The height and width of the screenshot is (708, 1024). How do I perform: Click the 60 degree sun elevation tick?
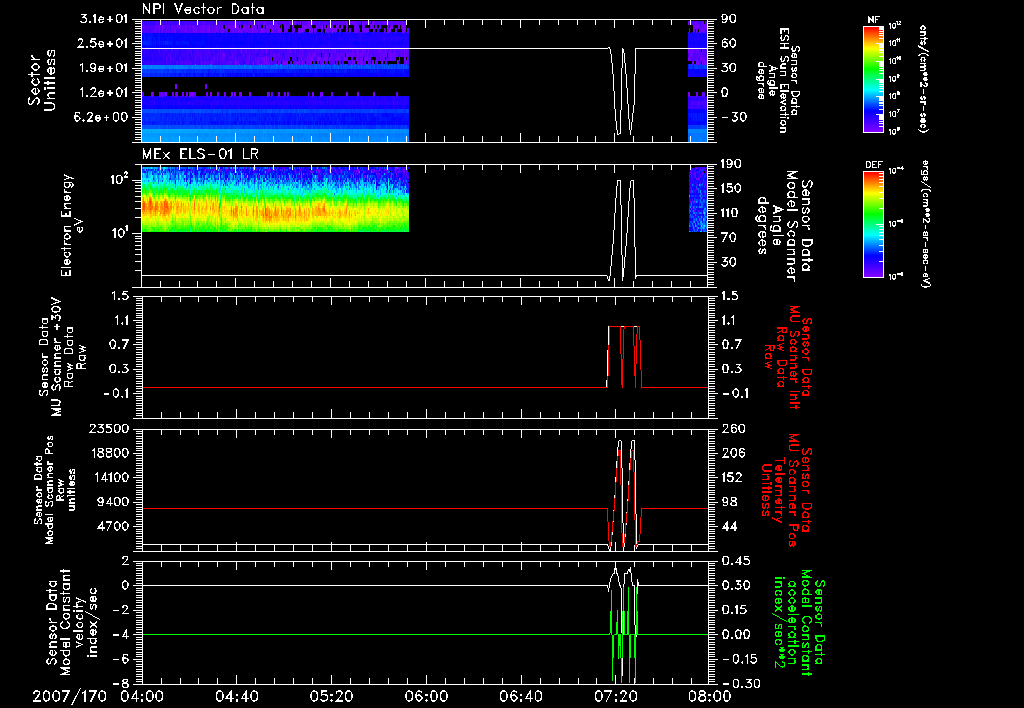click(729, 43)
